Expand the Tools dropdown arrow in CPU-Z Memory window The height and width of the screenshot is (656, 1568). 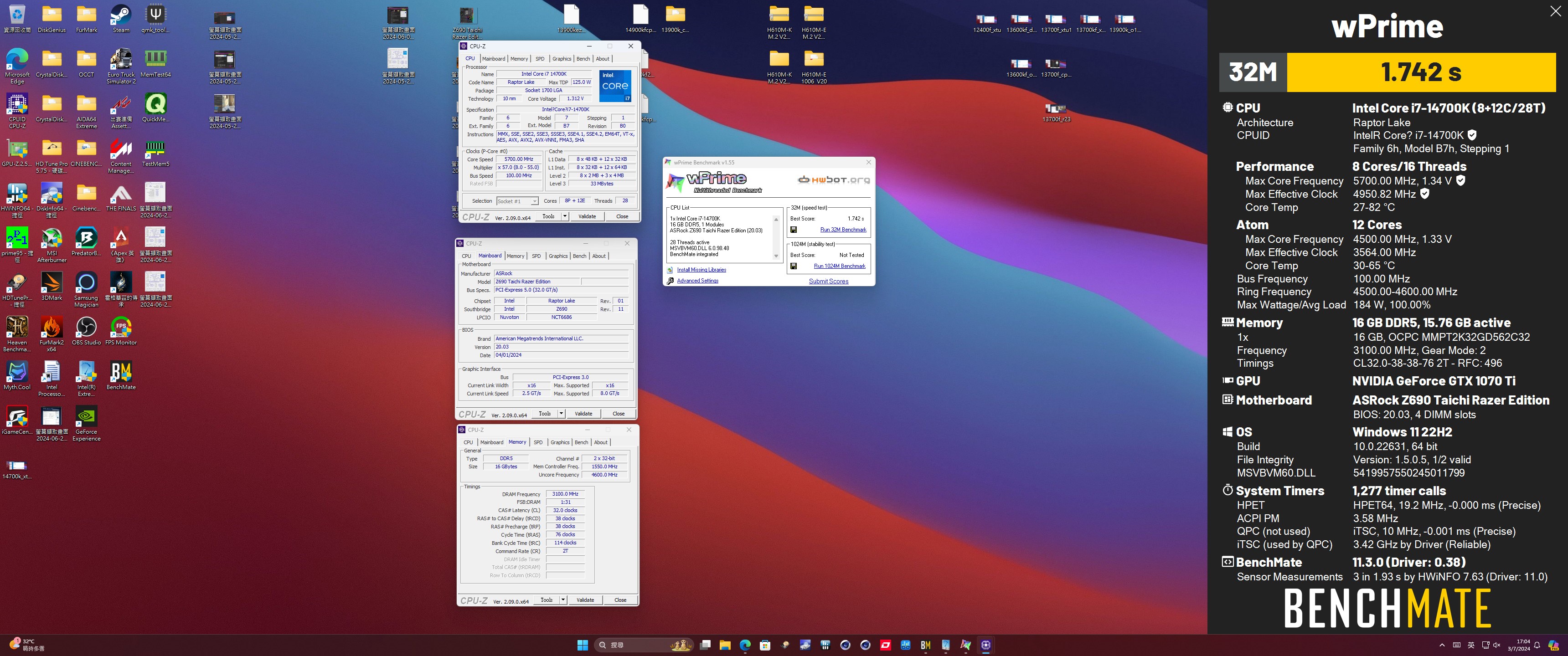[563, 600]
